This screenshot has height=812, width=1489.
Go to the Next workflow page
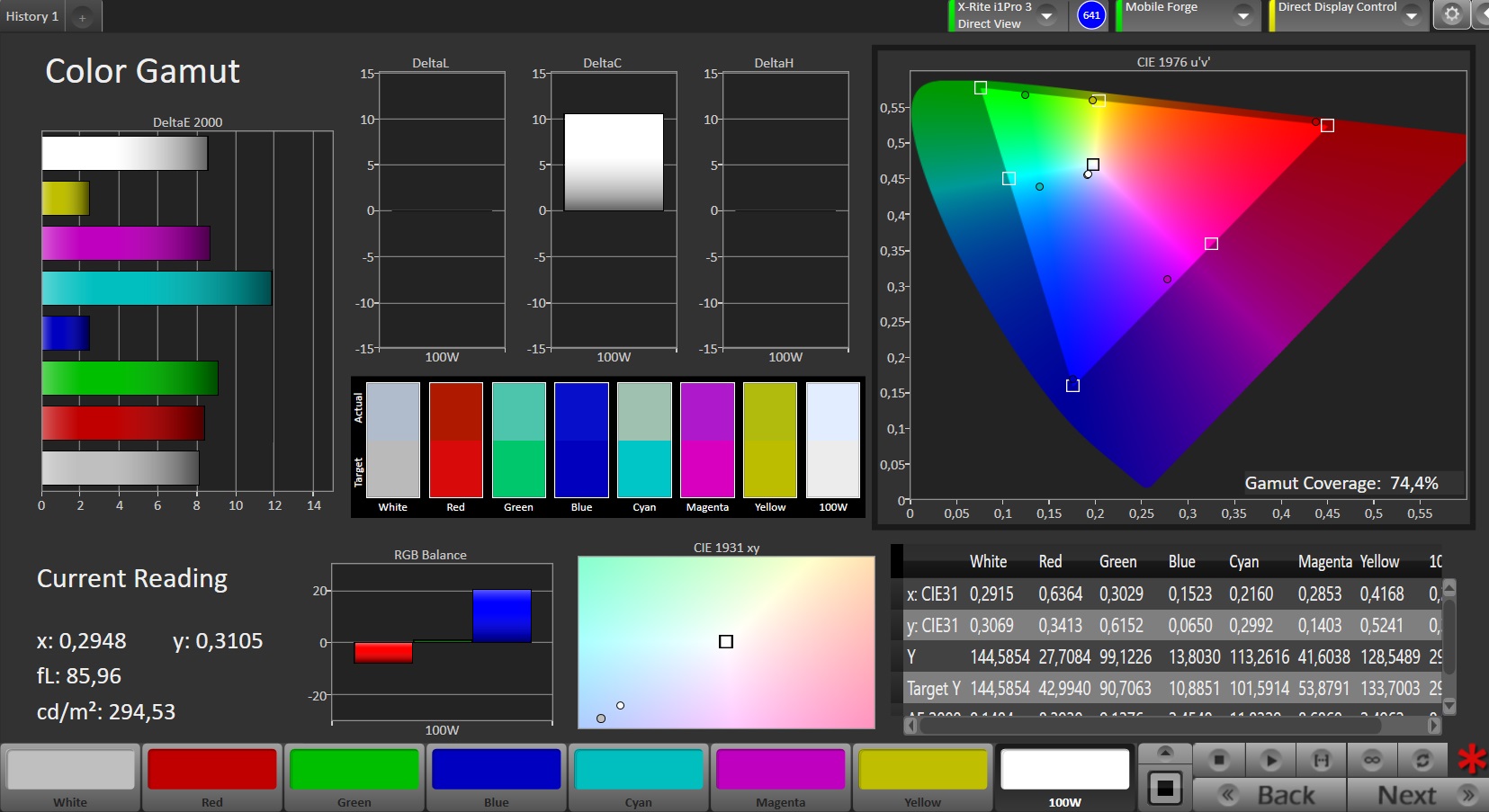[1416, 795]
